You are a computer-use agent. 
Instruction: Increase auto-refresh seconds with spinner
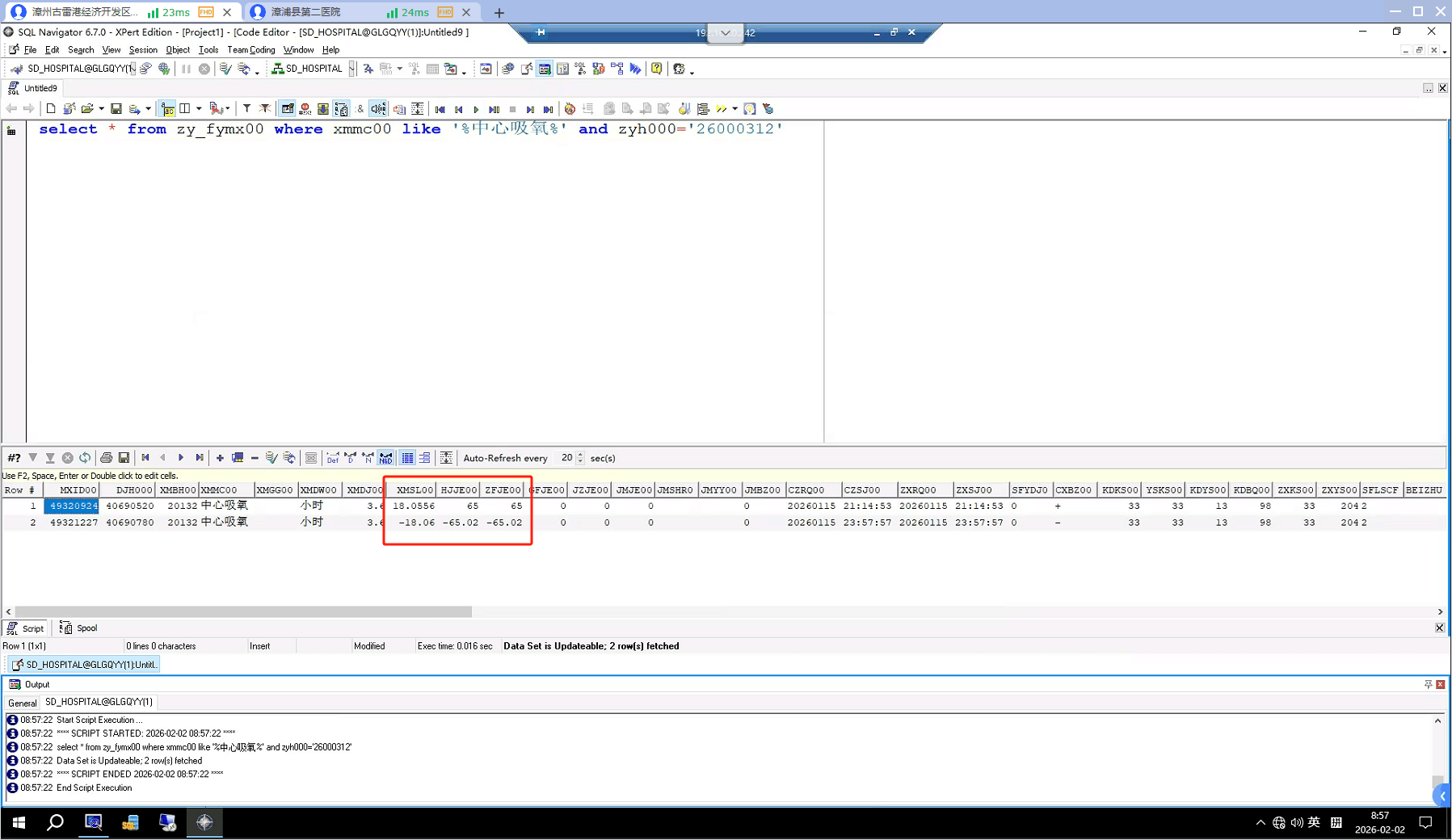[580, 455]
